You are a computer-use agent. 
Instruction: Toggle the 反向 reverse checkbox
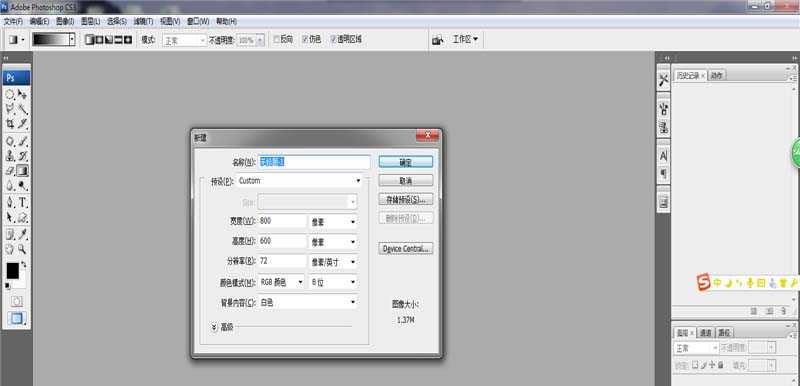click(277, 39)
